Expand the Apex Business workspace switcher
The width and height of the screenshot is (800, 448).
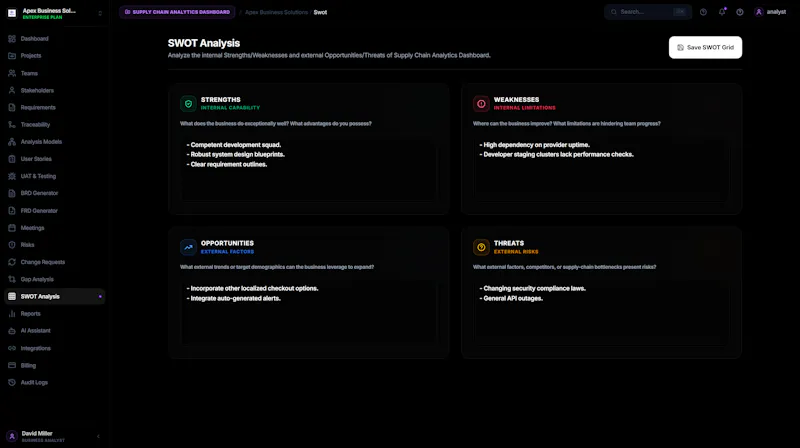coord(100,13)
